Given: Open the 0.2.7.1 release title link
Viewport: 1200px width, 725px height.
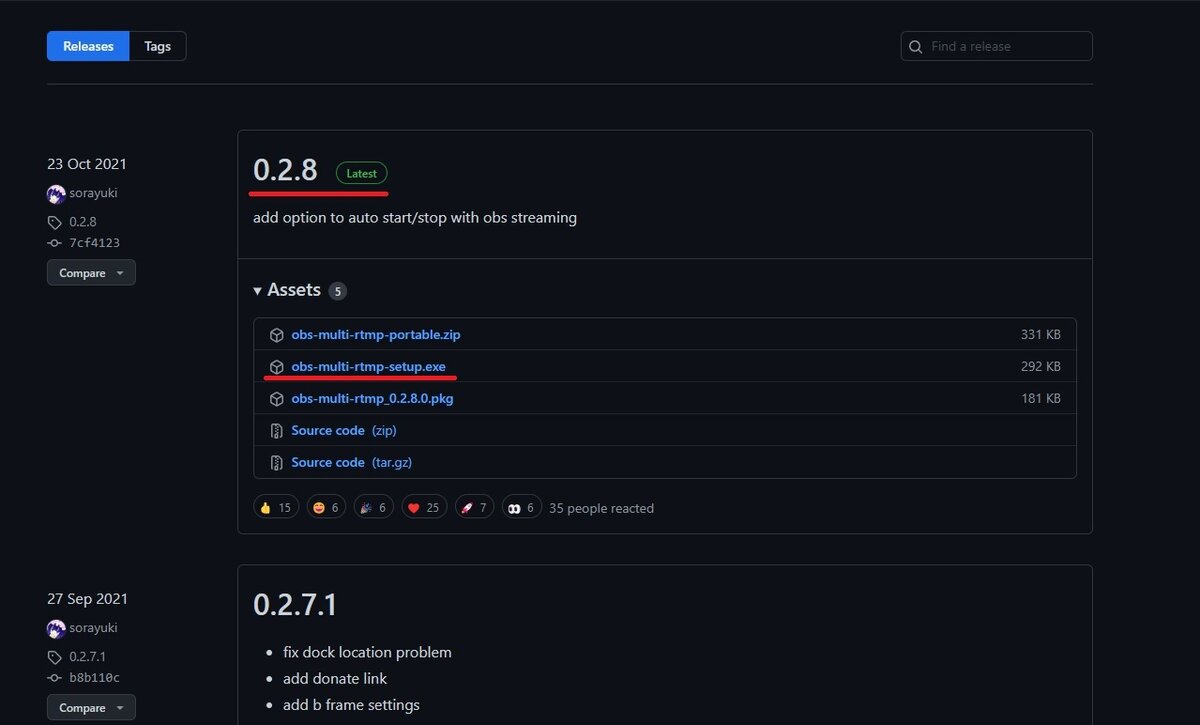Looking at the screenshot, I should pos(295,605).
